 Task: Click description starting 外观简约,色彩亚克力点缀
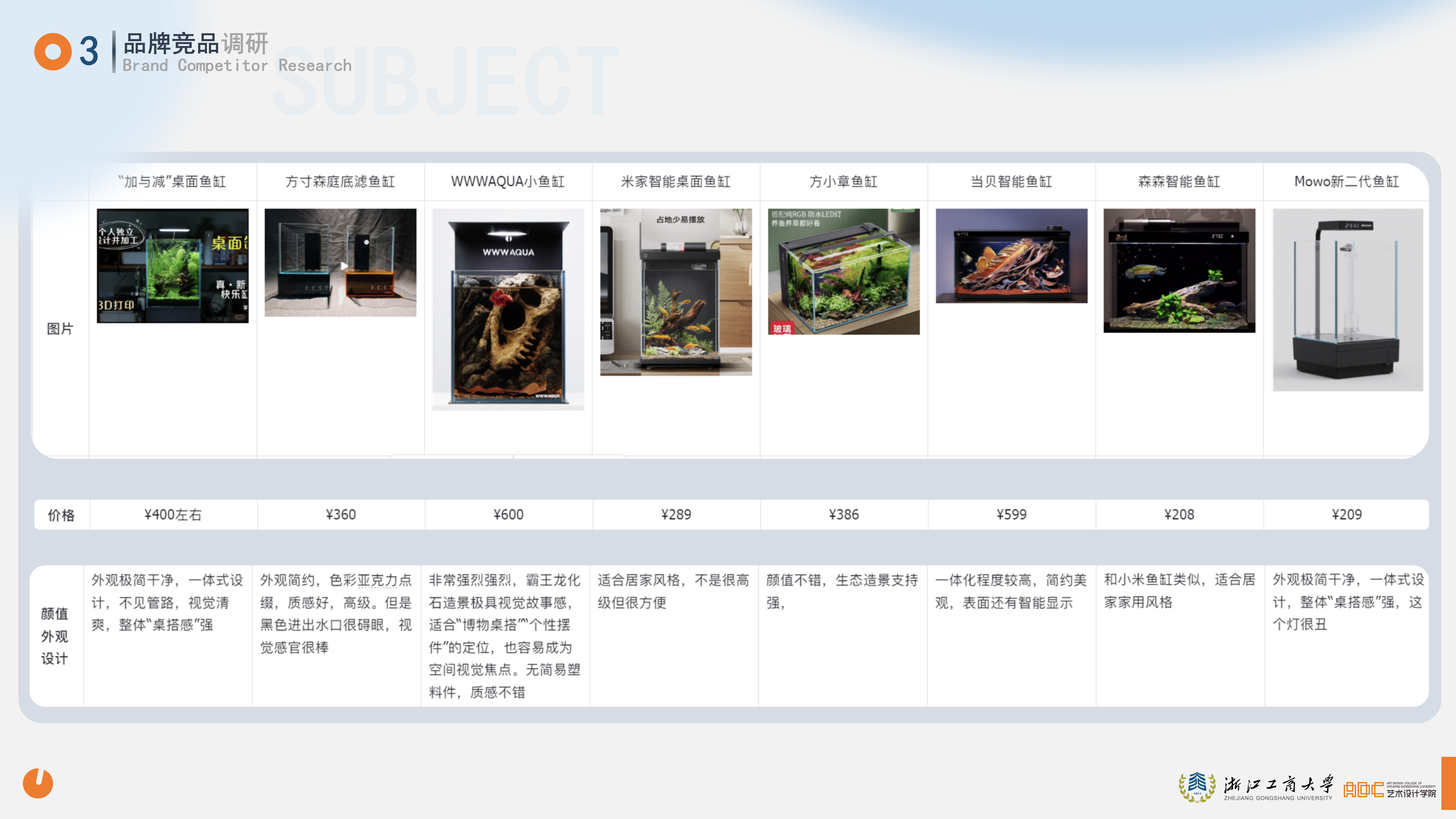(336, 614)
